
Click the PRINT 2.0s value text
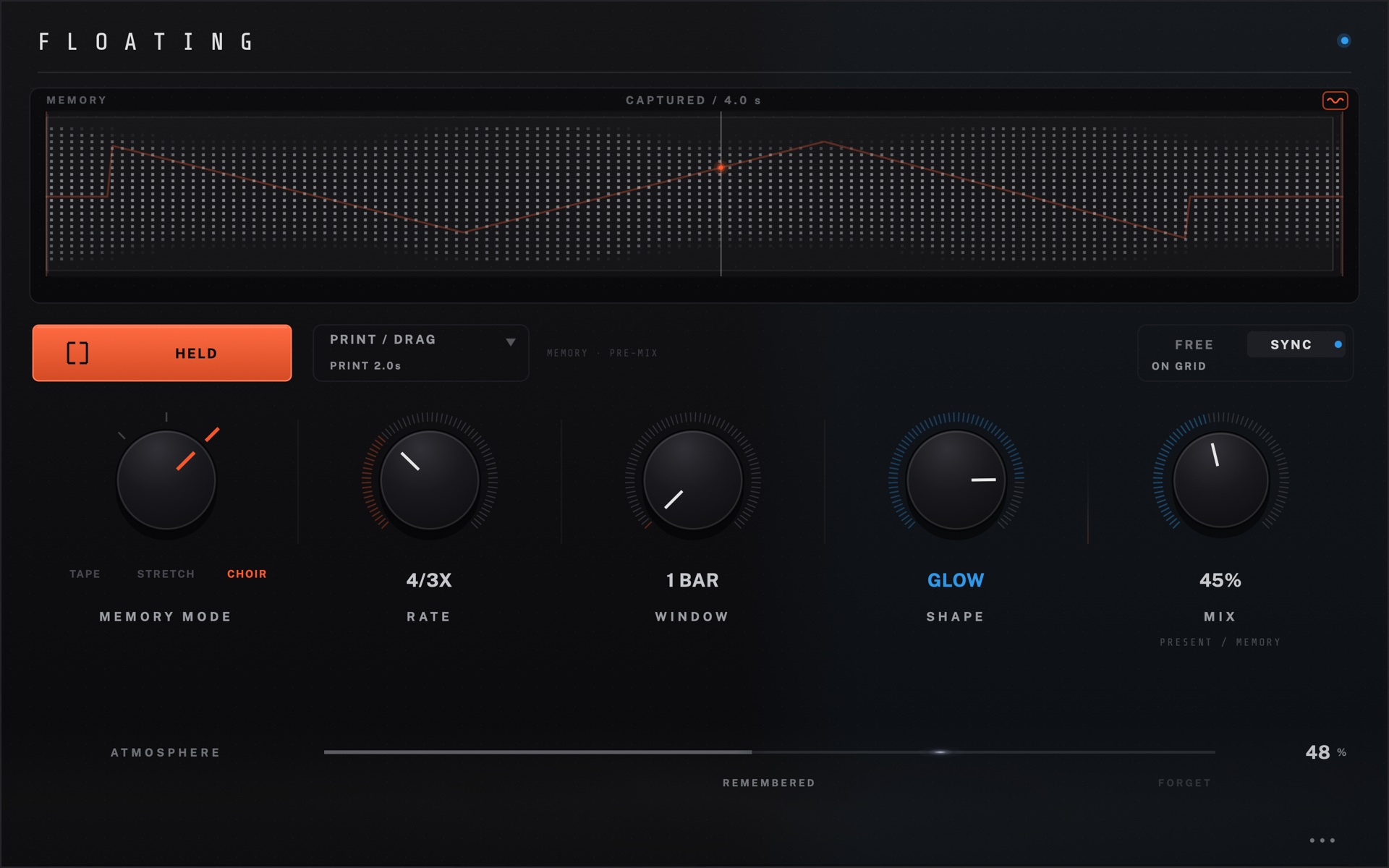coord(365,366)
